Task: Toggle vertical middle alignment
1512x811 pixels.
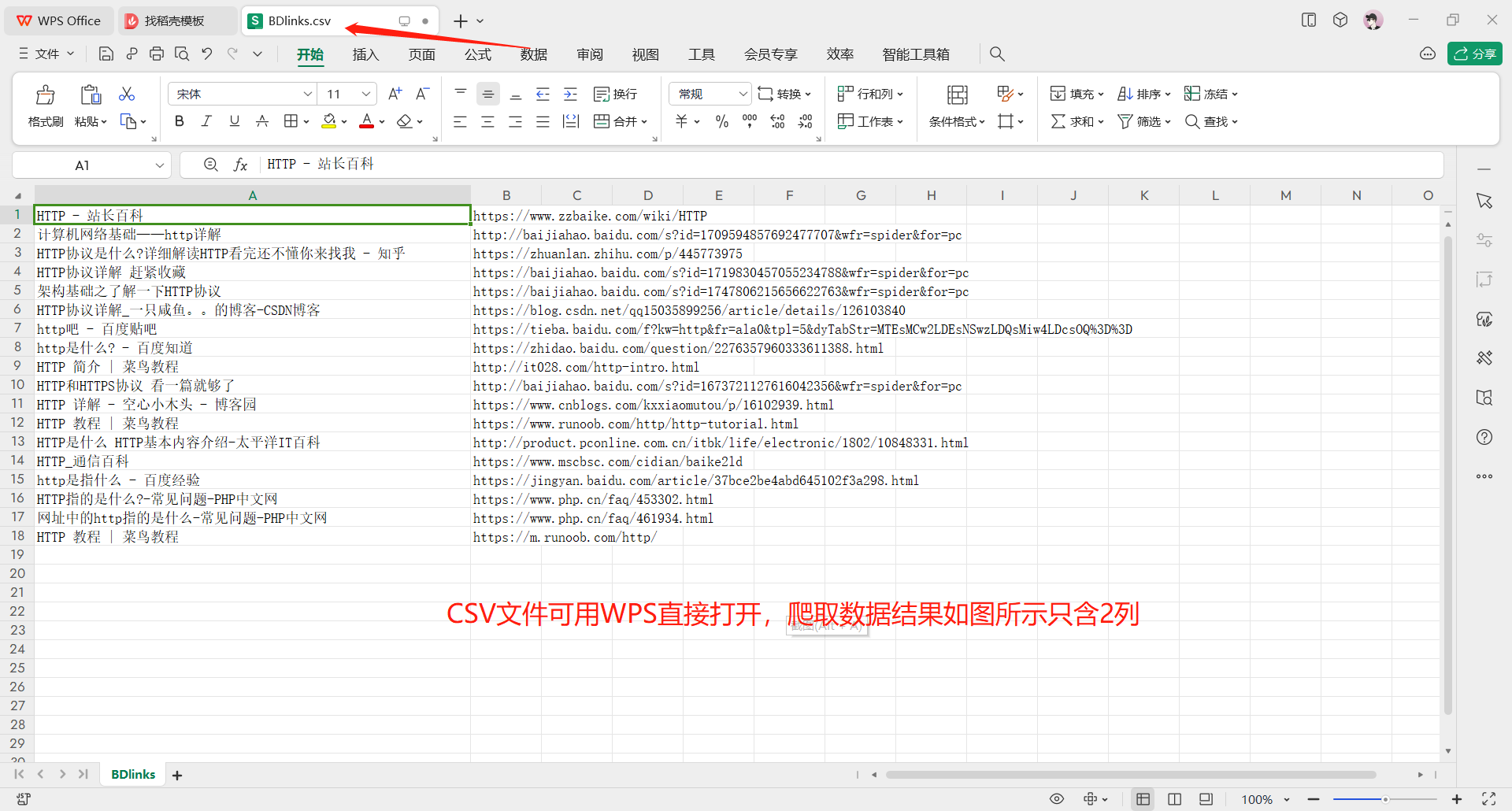Action: [488, 94]
